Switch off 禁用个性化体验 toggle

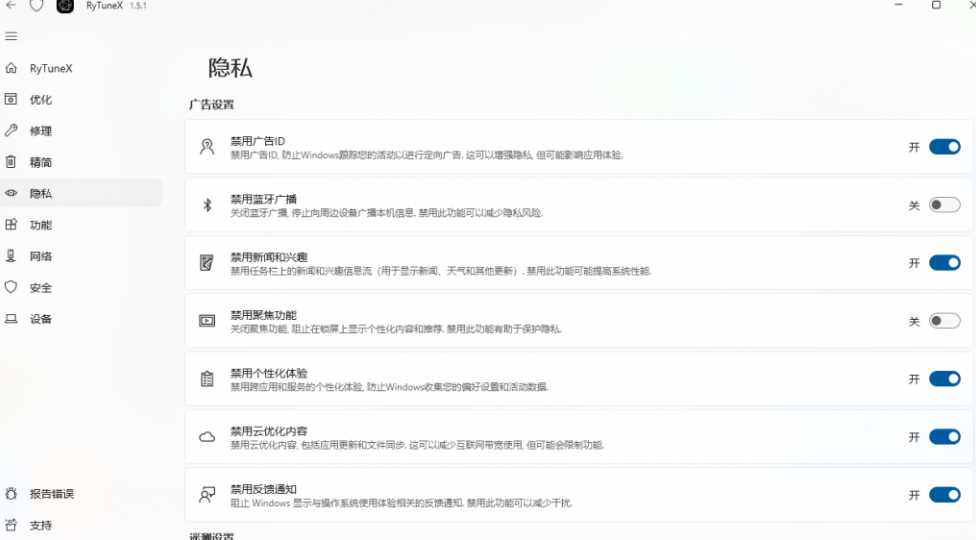(x=944, y=379)
